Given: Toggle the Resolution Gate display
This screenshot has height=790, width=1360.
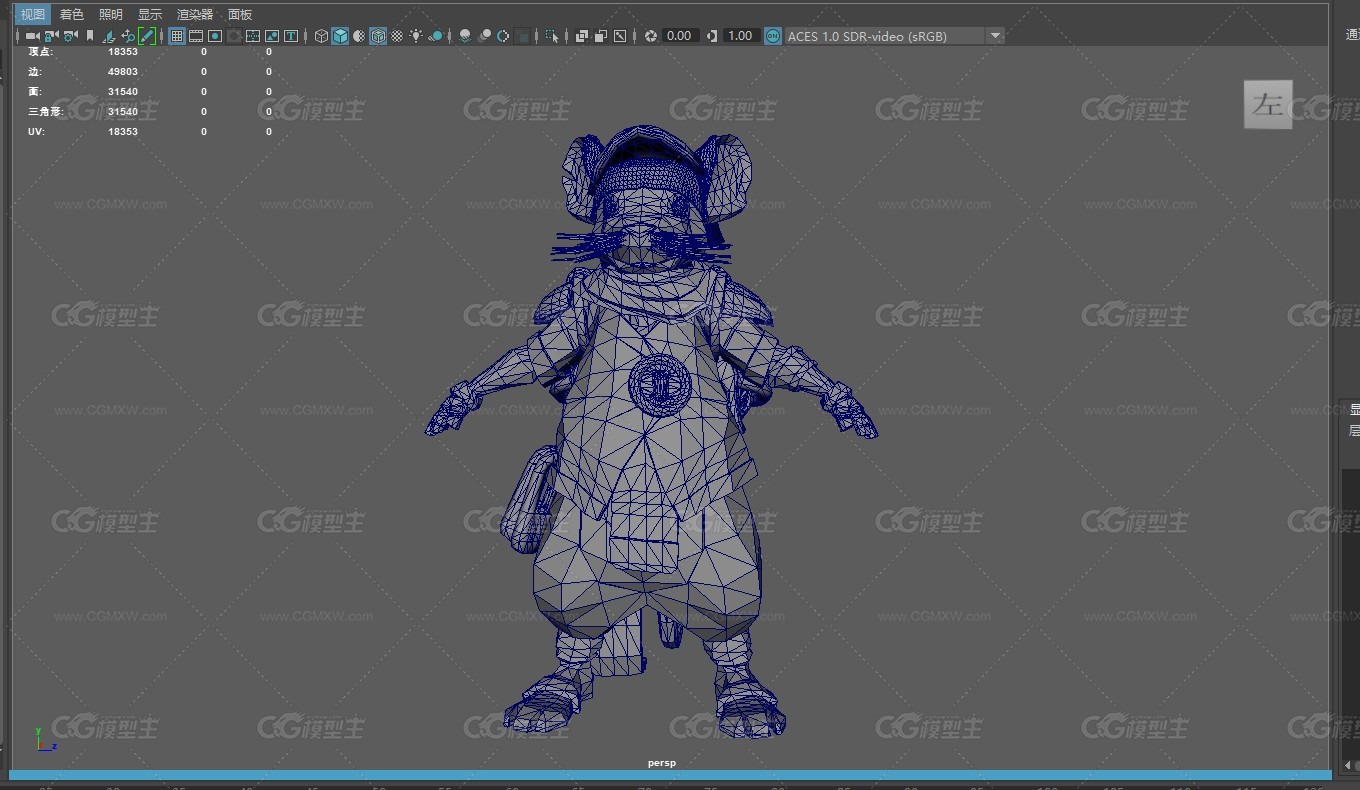Looking at the screenshot, I should pyautogui.click(x=215, y=36).
